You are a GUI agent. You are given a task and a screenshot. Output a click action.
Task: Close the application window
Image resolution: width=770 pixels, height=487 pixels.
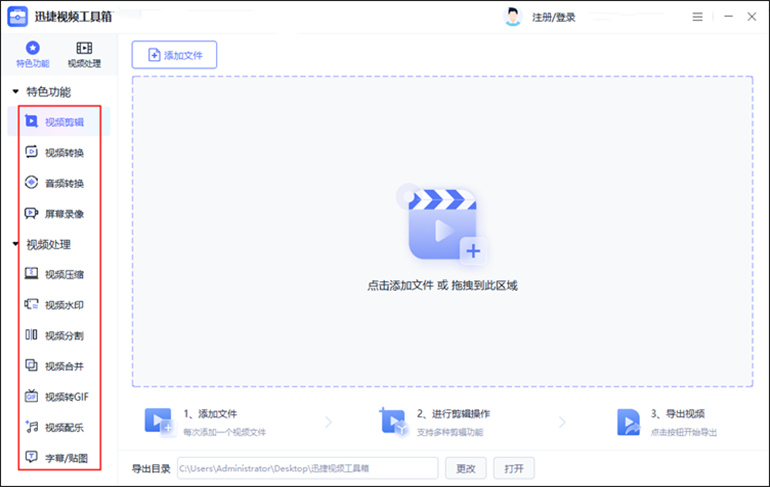[752, 17]
